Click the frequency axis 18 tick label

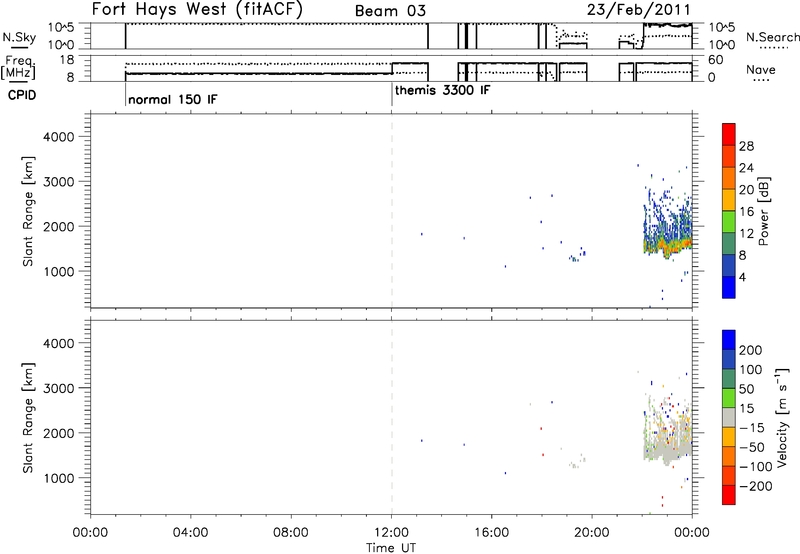tap(67, 60)
